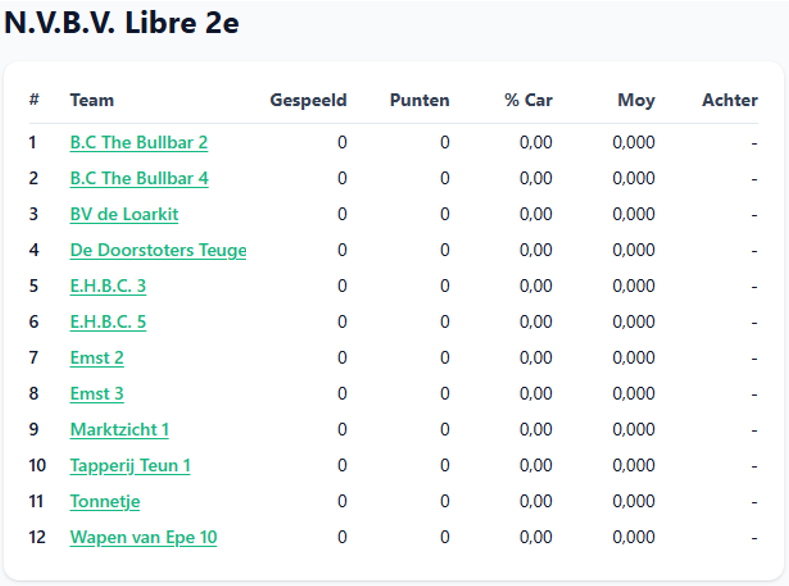Click the # rank column header

click(x=34, y=100)
